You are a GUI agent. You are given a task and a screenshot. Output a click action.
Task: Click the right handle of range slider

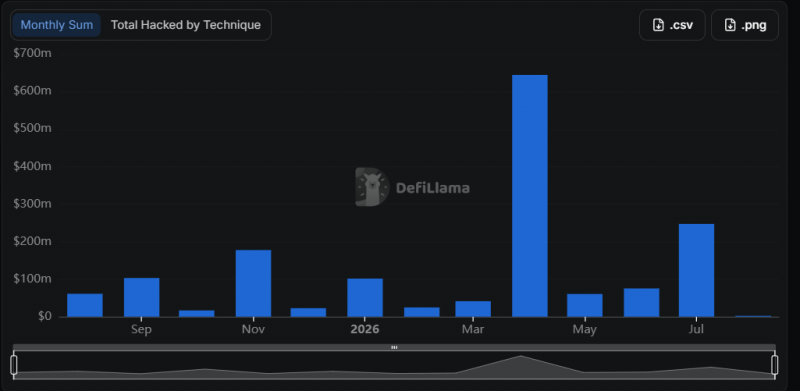(774, 365)
